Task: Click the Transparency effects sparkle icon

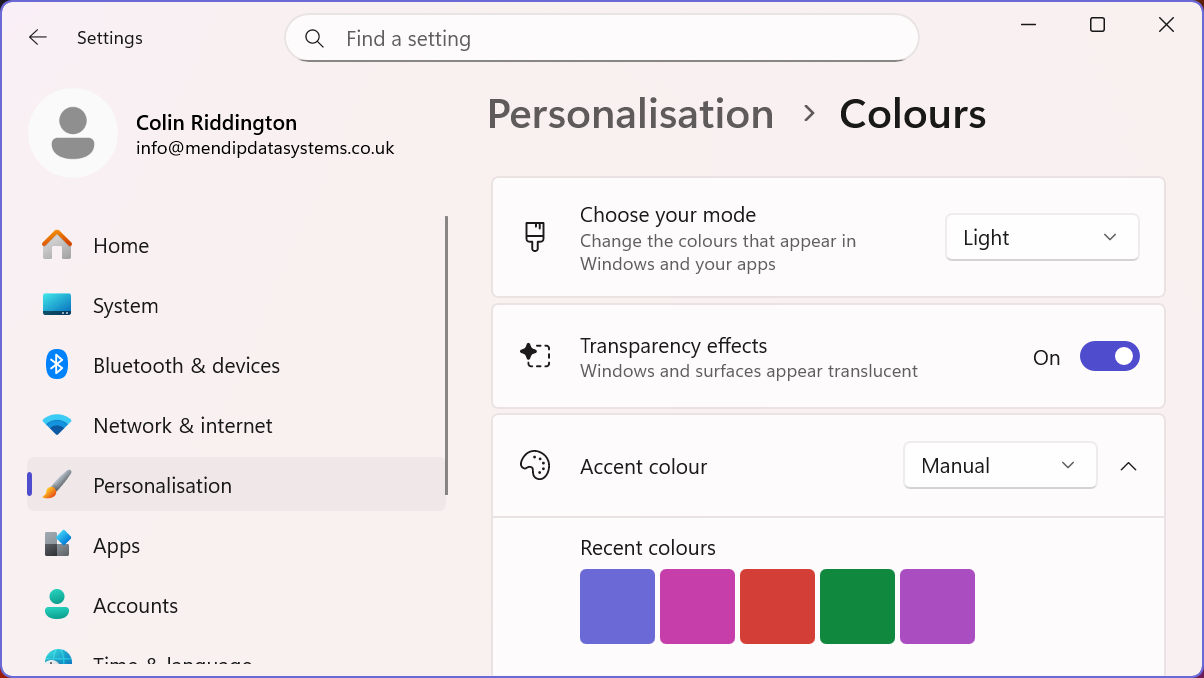Action: click(x=535, y=356)
